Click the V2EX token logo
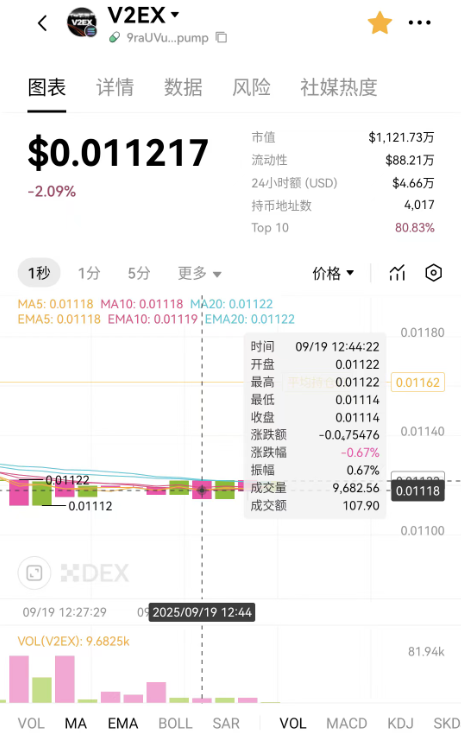461x751 pixels. [x=82, y=23]
